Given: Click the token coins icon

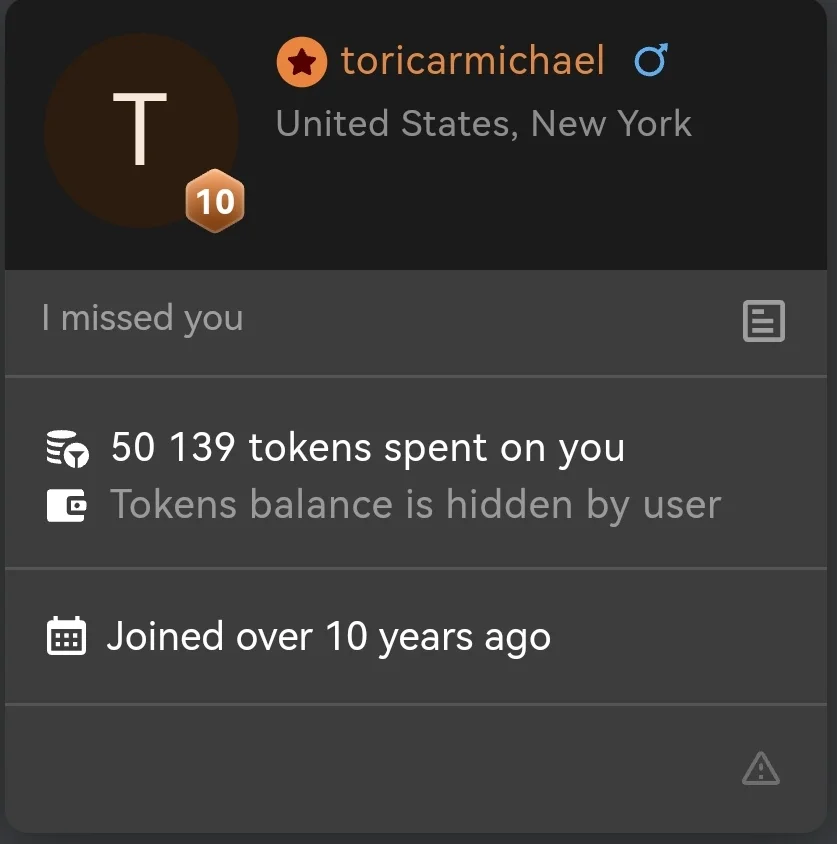Looking at the screenshot, I should click(x=67, y=448).
